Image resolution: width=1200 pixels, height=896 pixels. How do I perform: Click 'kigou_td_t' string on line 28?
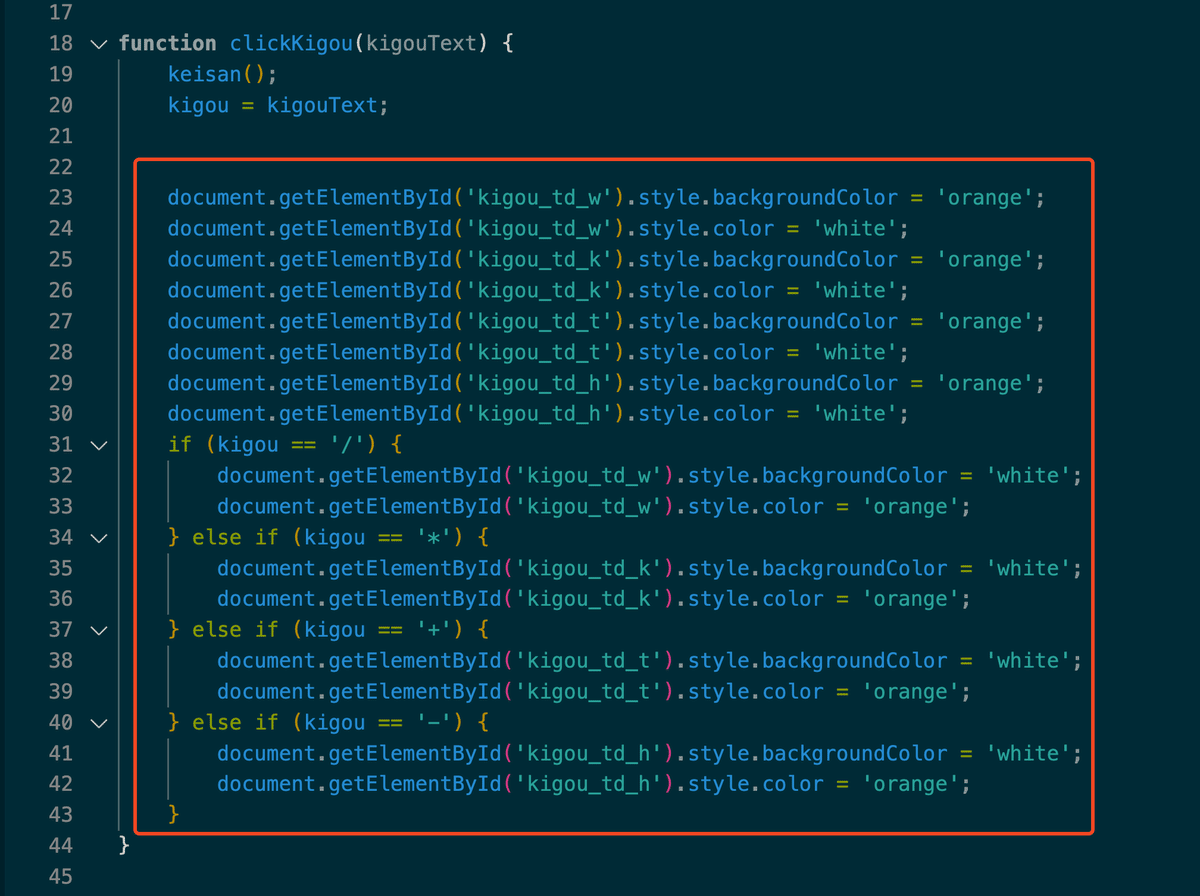pos(539,353)
